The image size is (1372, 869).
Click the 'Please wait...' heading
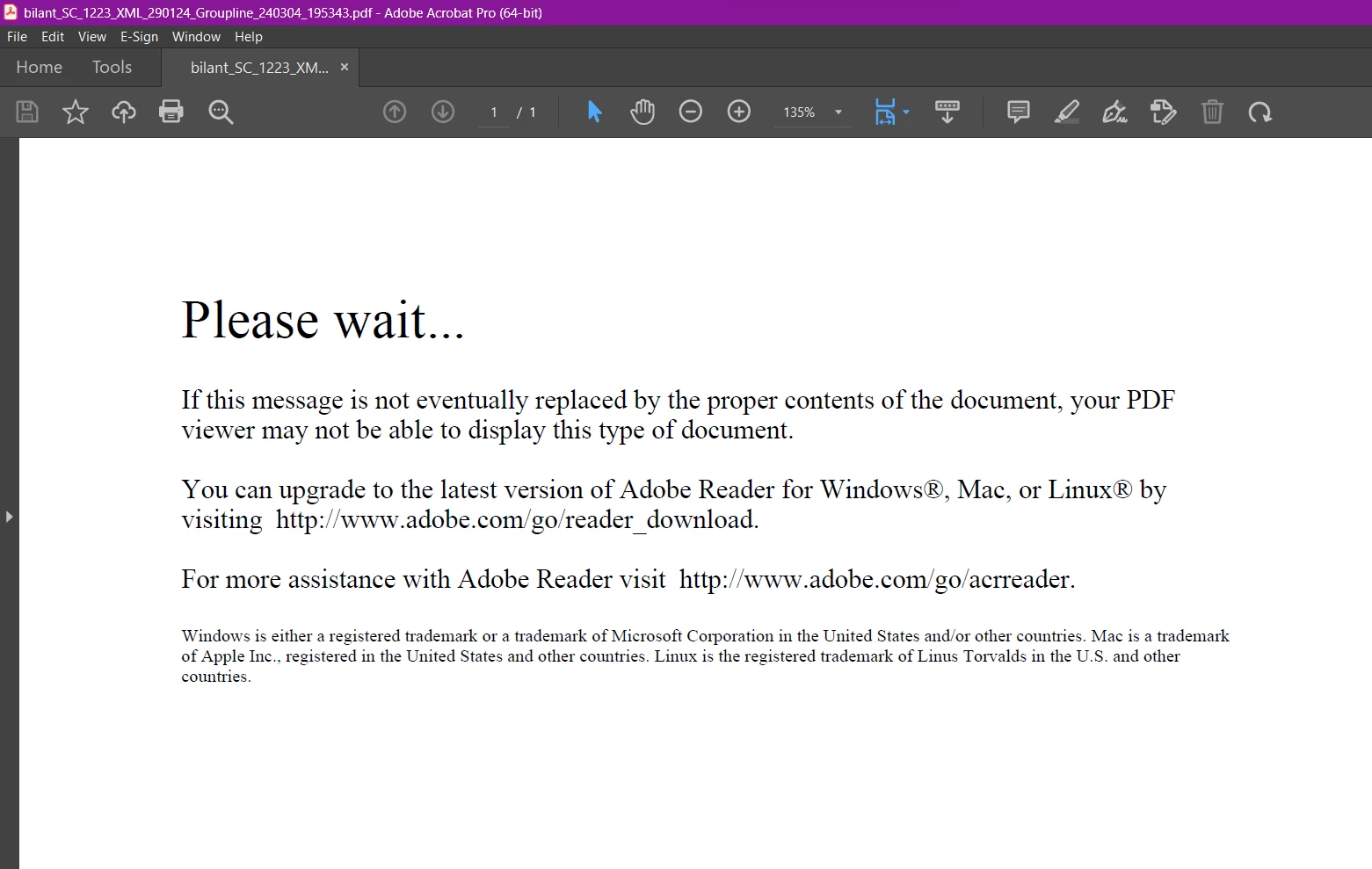pos(323,319)
